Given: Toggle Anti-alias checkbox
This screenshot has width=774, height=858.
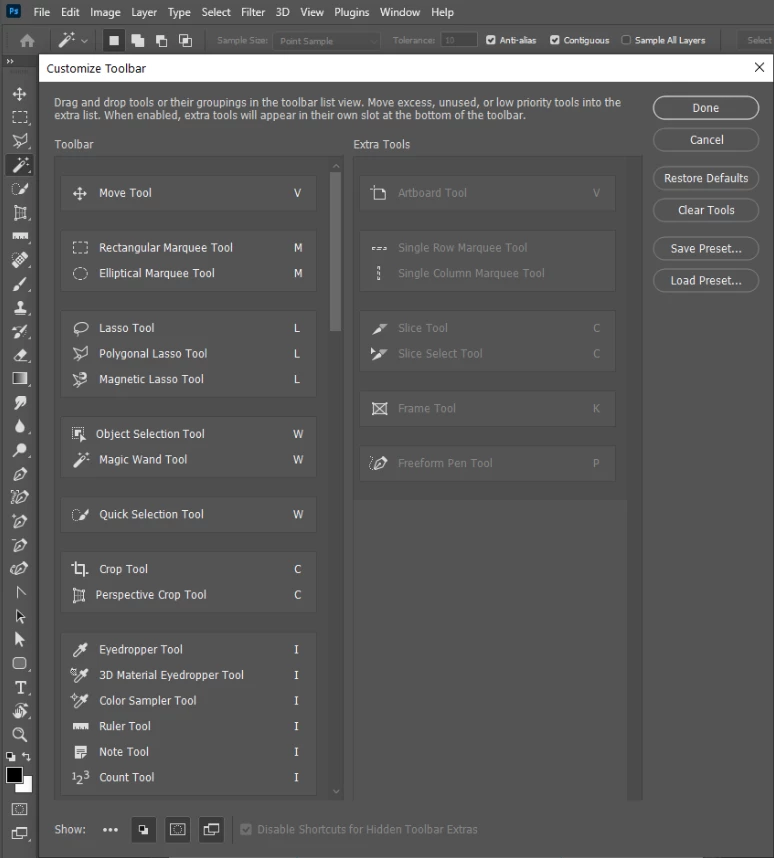Looking at the screenshot, I should click(490, 40).
